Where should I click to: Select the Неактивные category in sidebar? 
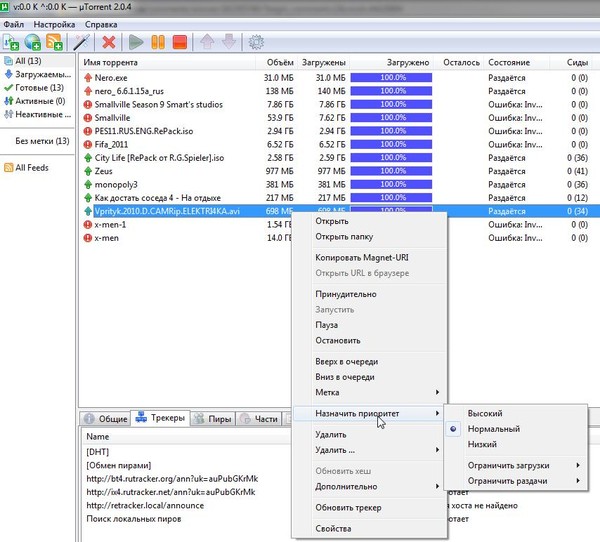point(38,114)
